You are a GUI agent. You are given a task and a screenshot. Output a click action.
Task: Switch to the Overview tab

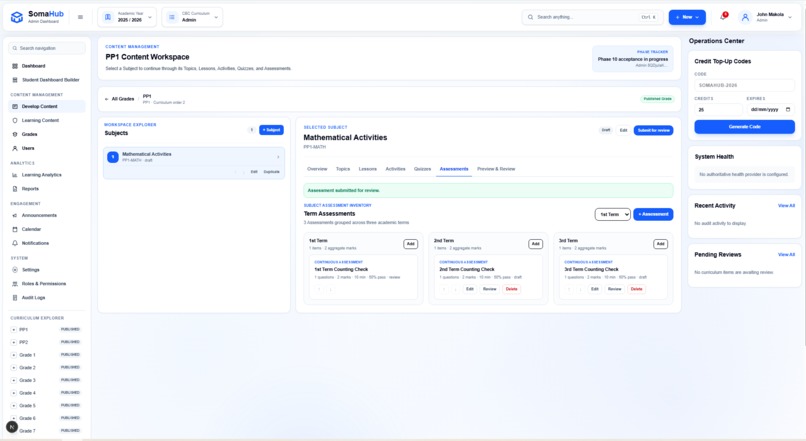pos(317,169)
